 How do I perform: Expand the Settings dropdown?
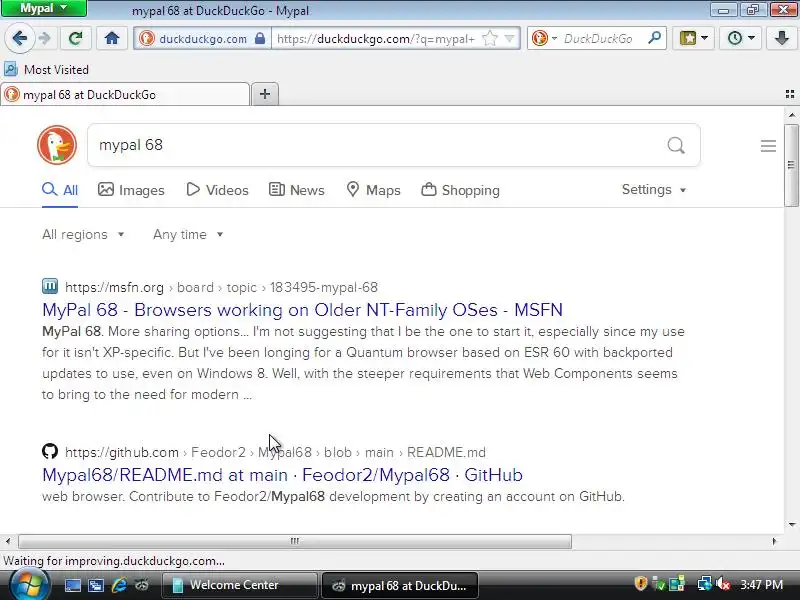pyautogui.click(x=654, y=190)
